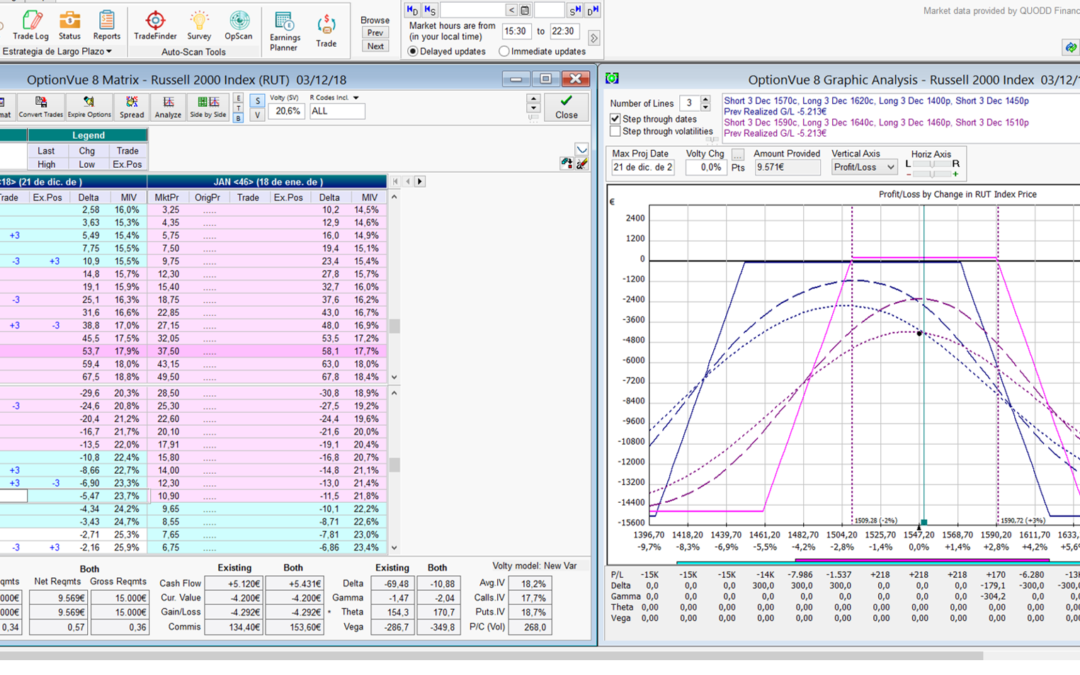1080x675 pixels.
Task: Launch the OpScan radar tool
Action: pos(238,25)
